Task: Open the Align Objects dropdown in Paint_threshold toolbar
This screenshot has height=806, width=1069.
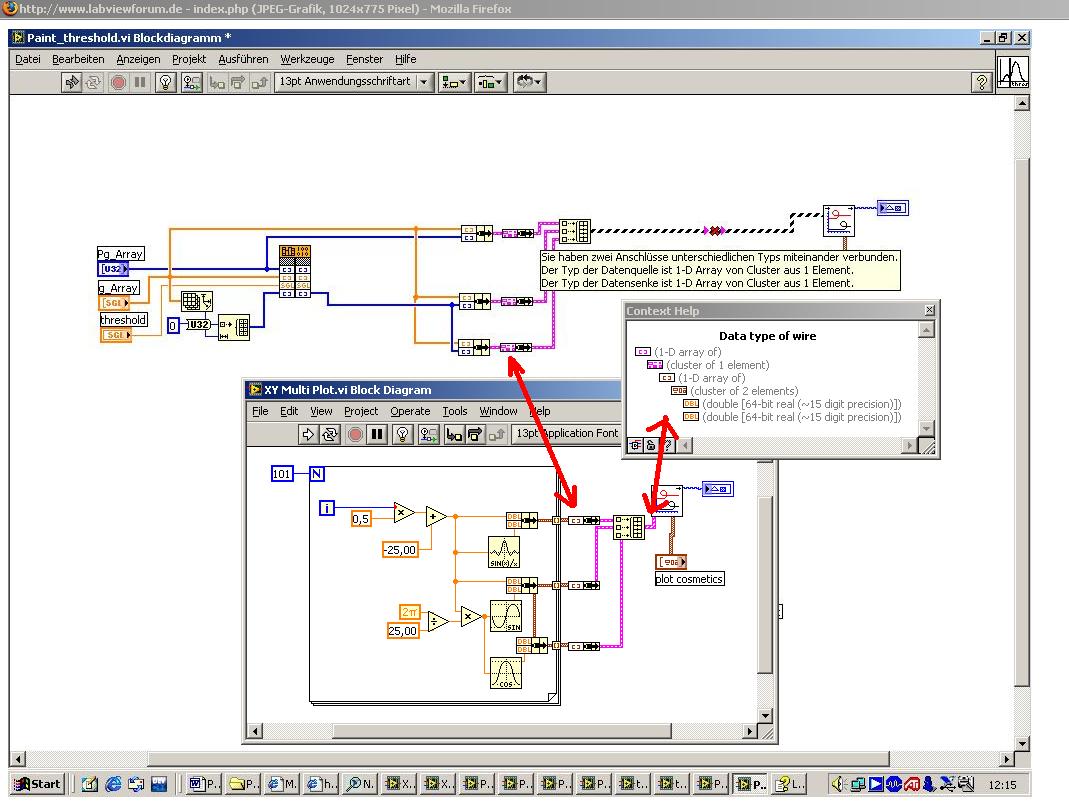Action: [454, 83]
